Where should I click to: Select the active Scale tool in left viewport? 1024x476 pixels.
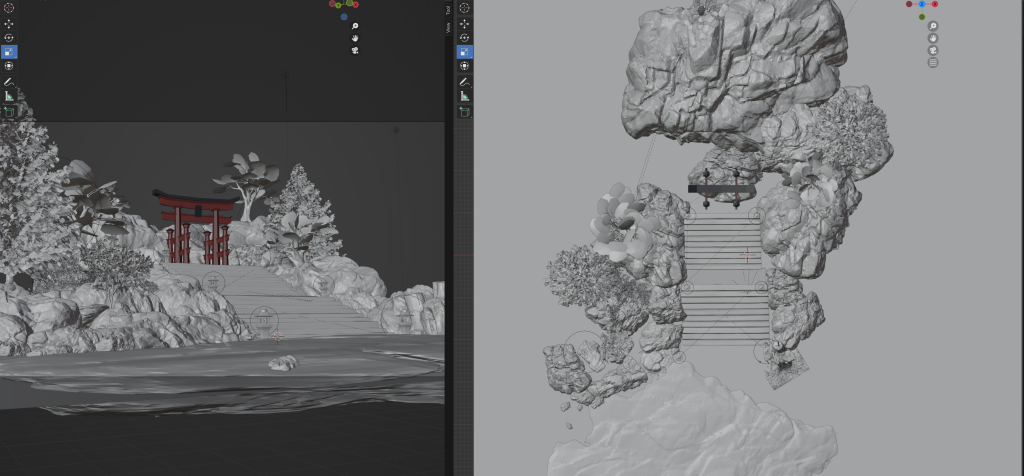[x=9, y=52]
